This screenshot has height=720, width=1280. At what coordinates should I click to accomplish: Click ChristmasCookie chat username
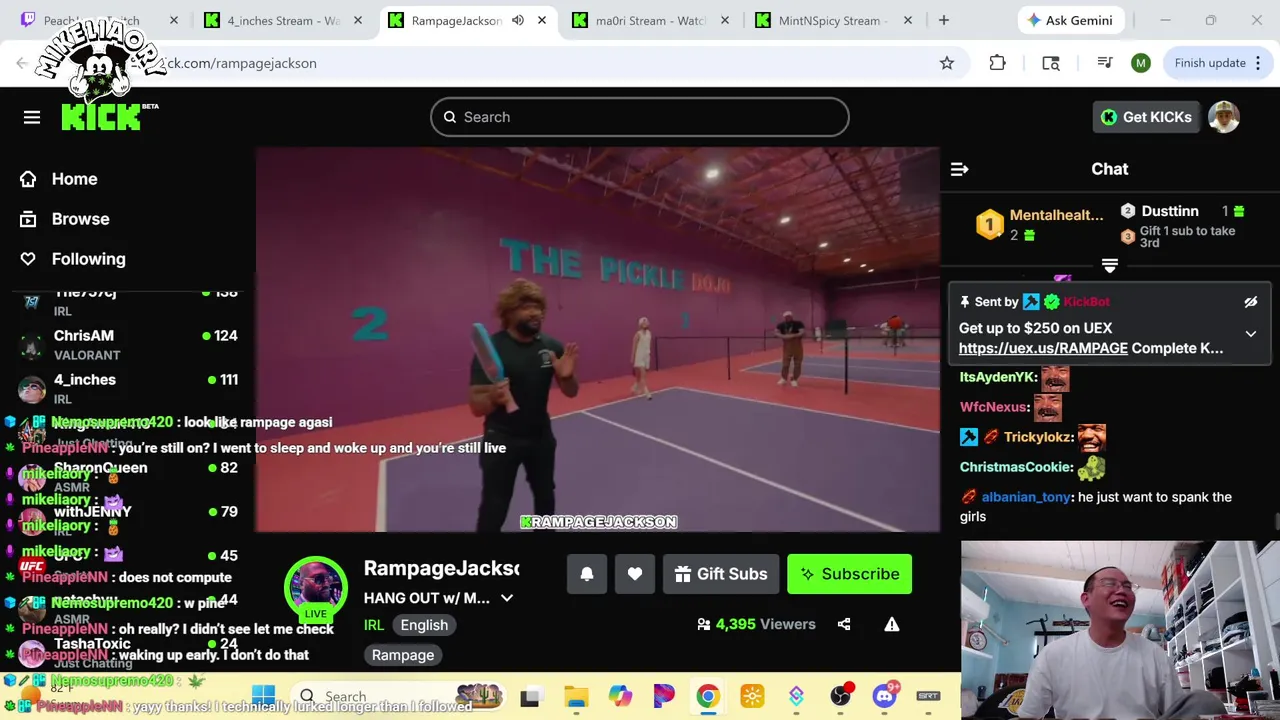[x=1015, y=467]
